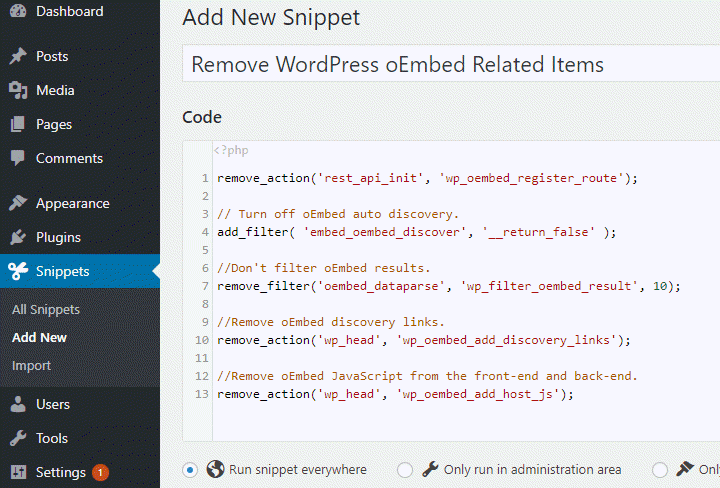Open the Appearance menu
This screenshot has height=488, width=720.
80,203
